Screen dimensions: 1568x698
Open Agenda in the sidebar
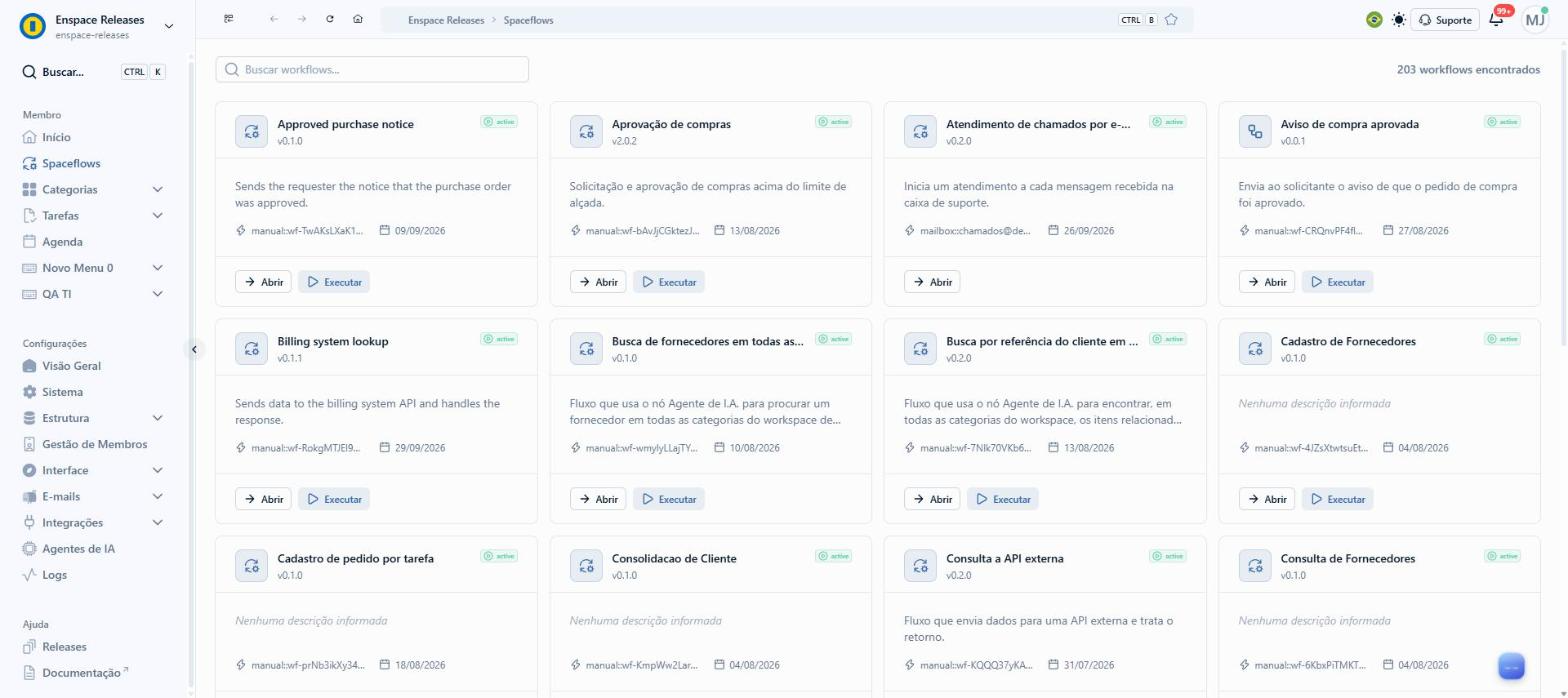coord(62,241)
